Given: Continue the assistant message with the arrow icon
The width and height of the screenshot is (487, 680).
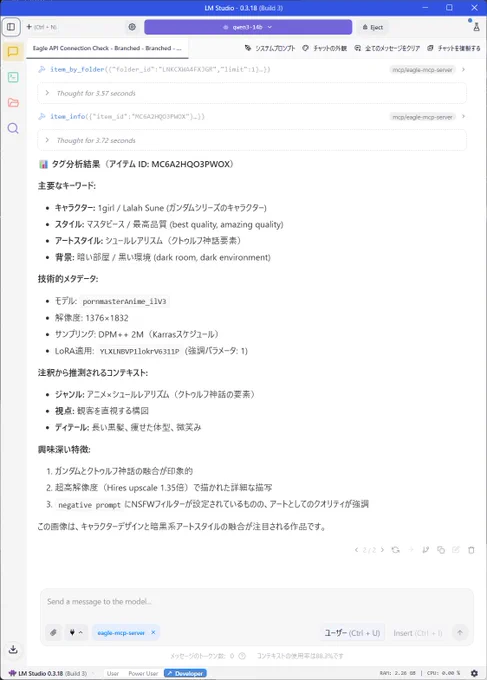Looking at the screenshot, I should (411, 549).
